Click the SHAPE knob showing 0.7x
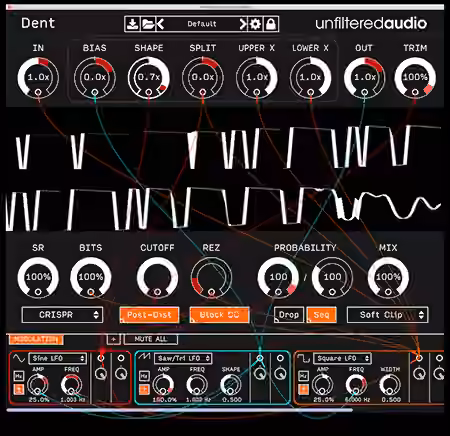Image resolution: width=450 pixels, height=436 pixels. coord(149,77)
